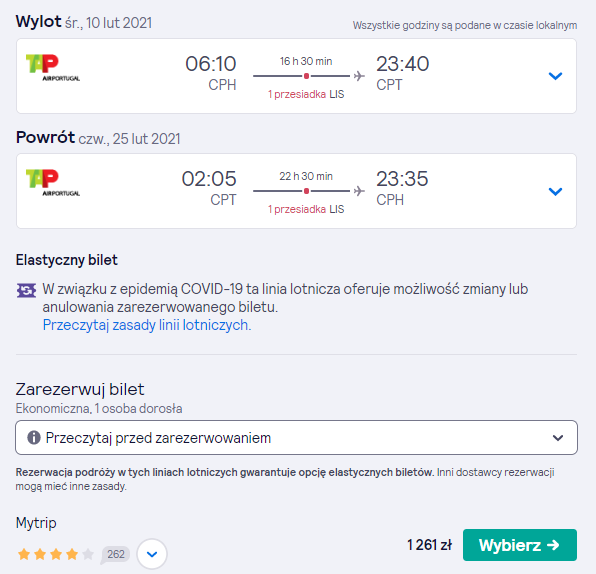Click the 262 reviews speech bubble
596x574 pixels.
115,555
